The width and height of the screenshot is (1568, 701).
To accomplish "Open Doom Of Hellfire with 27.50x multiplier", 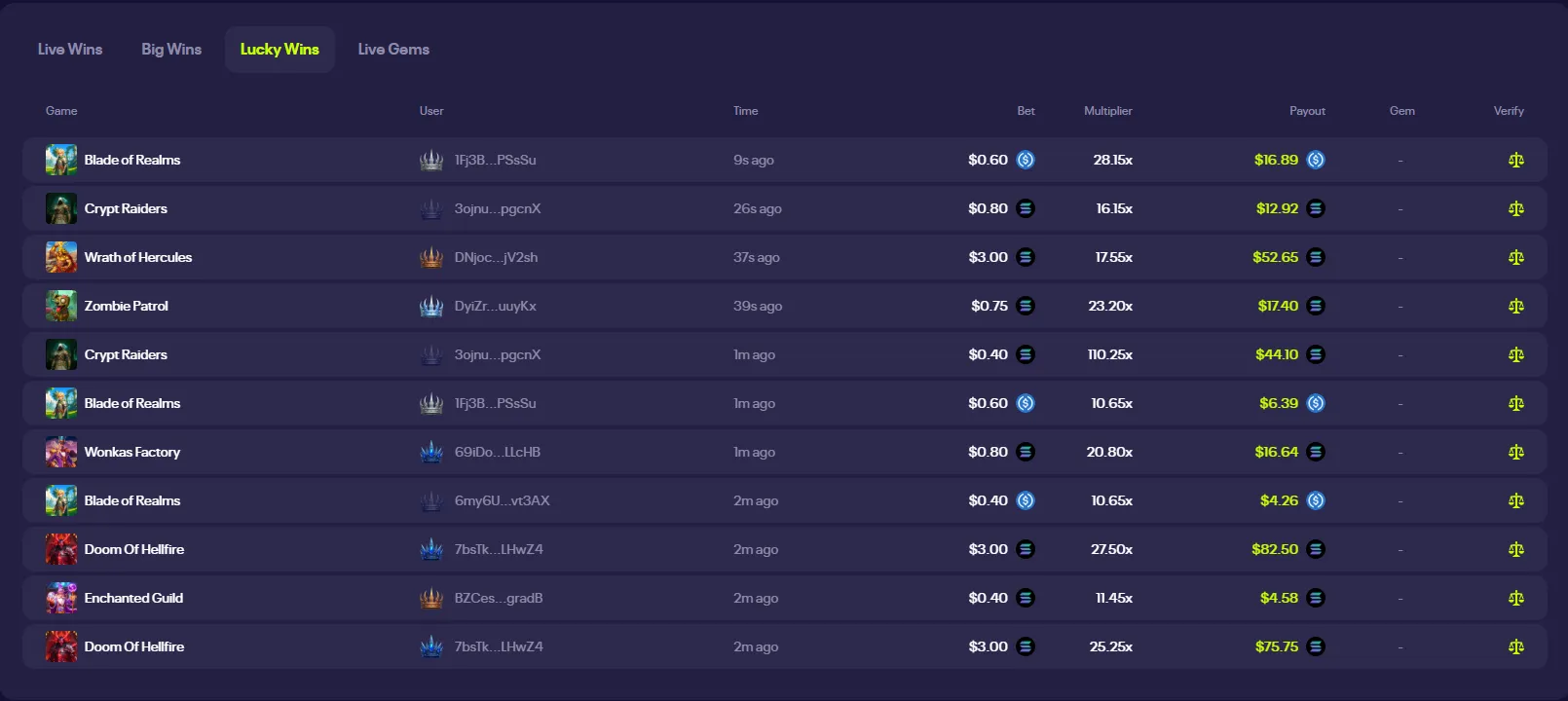I will point(134,549).
